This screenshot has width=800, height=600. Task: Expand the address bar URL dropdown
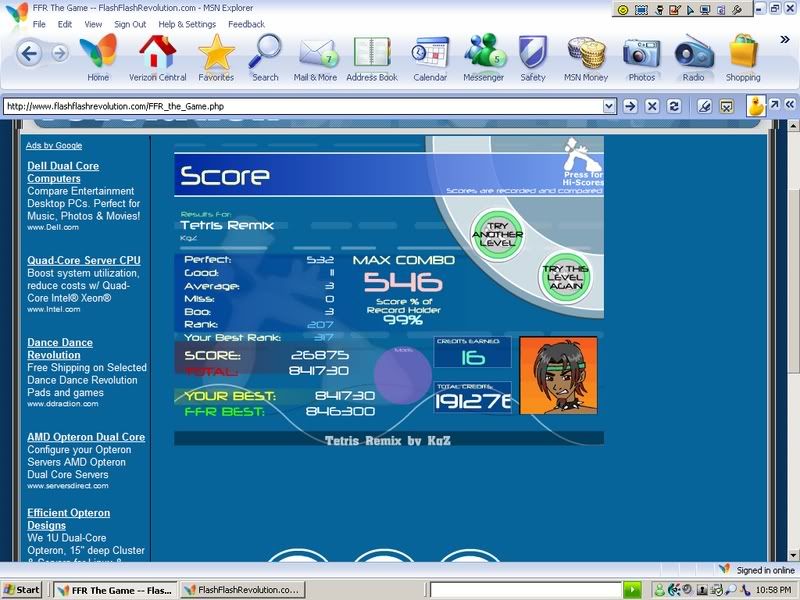pos(609,106)
